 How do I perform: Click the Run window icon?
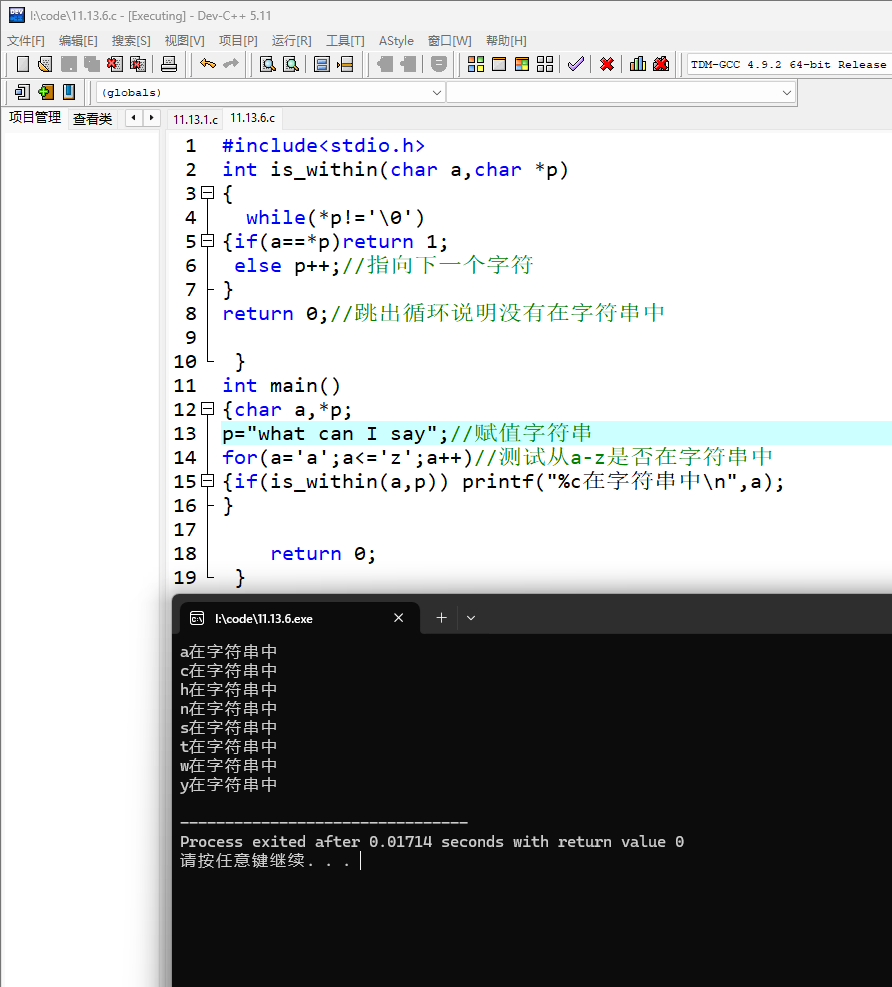point(499,64)
